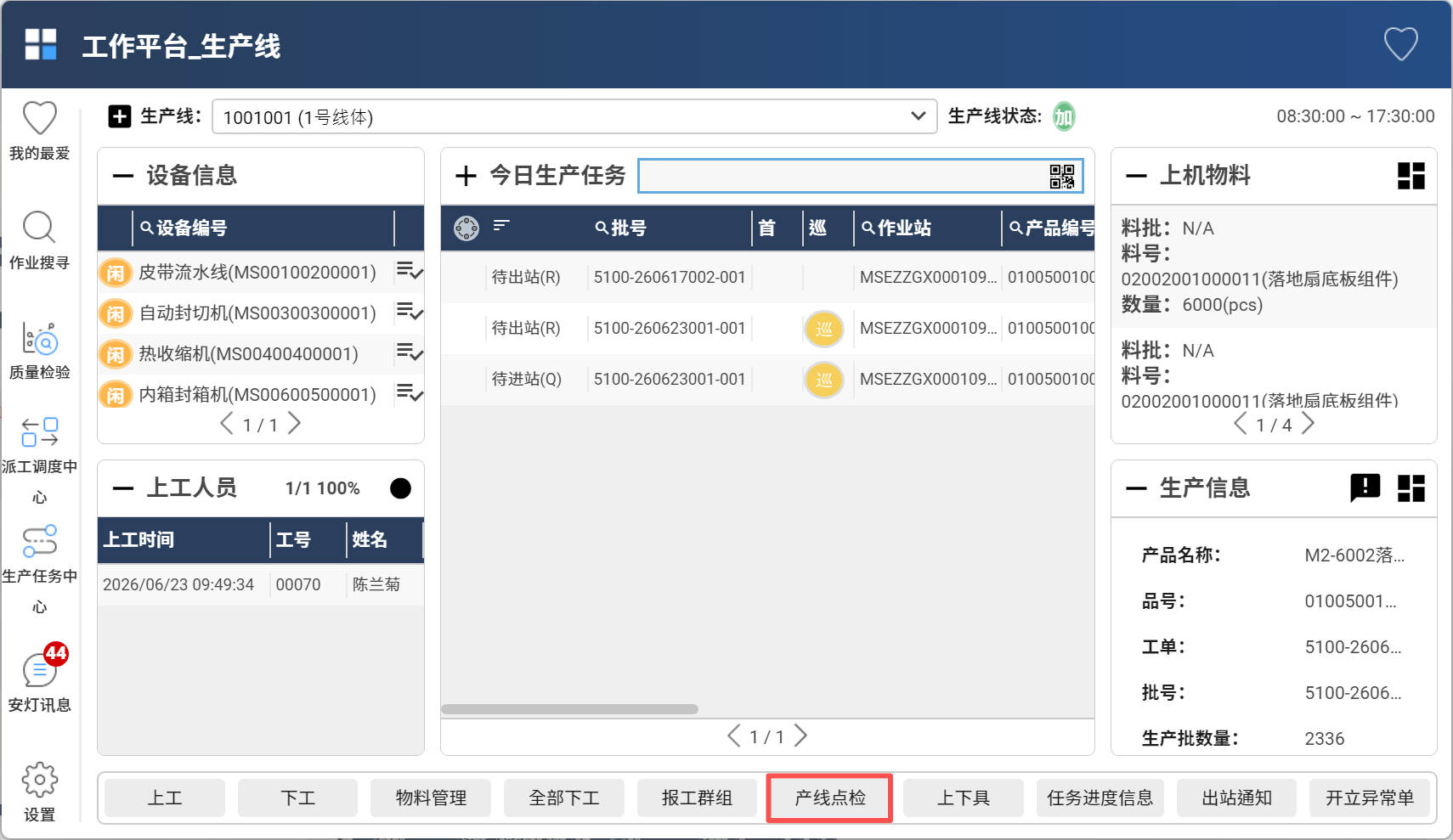Click alert message icon in 生产信息 panel
The height and width of the screenshot is (840, 1453).
[1365, 488]
